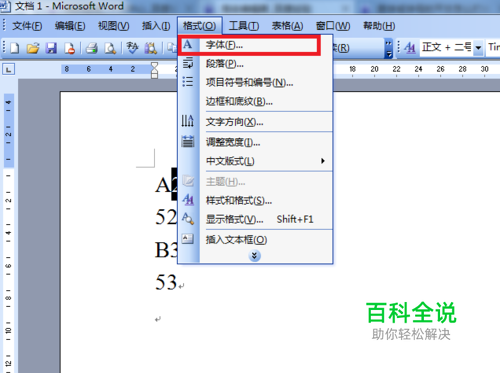Click the font name box showing Tim
Screen dimensions: 500x373
[x=493, y=48]
